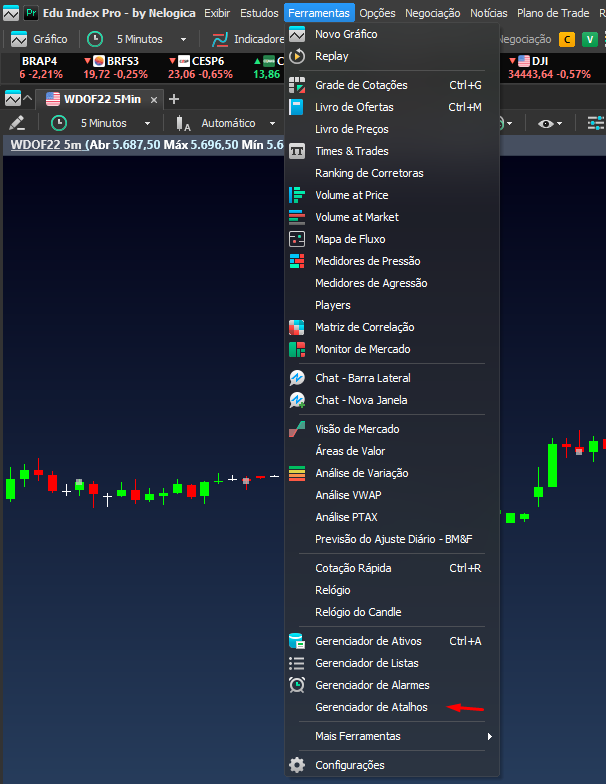Screen dimensions: 606x784
Task: Open Gerenciador de Alarmes icon
Action: click(x=297, y=685)
